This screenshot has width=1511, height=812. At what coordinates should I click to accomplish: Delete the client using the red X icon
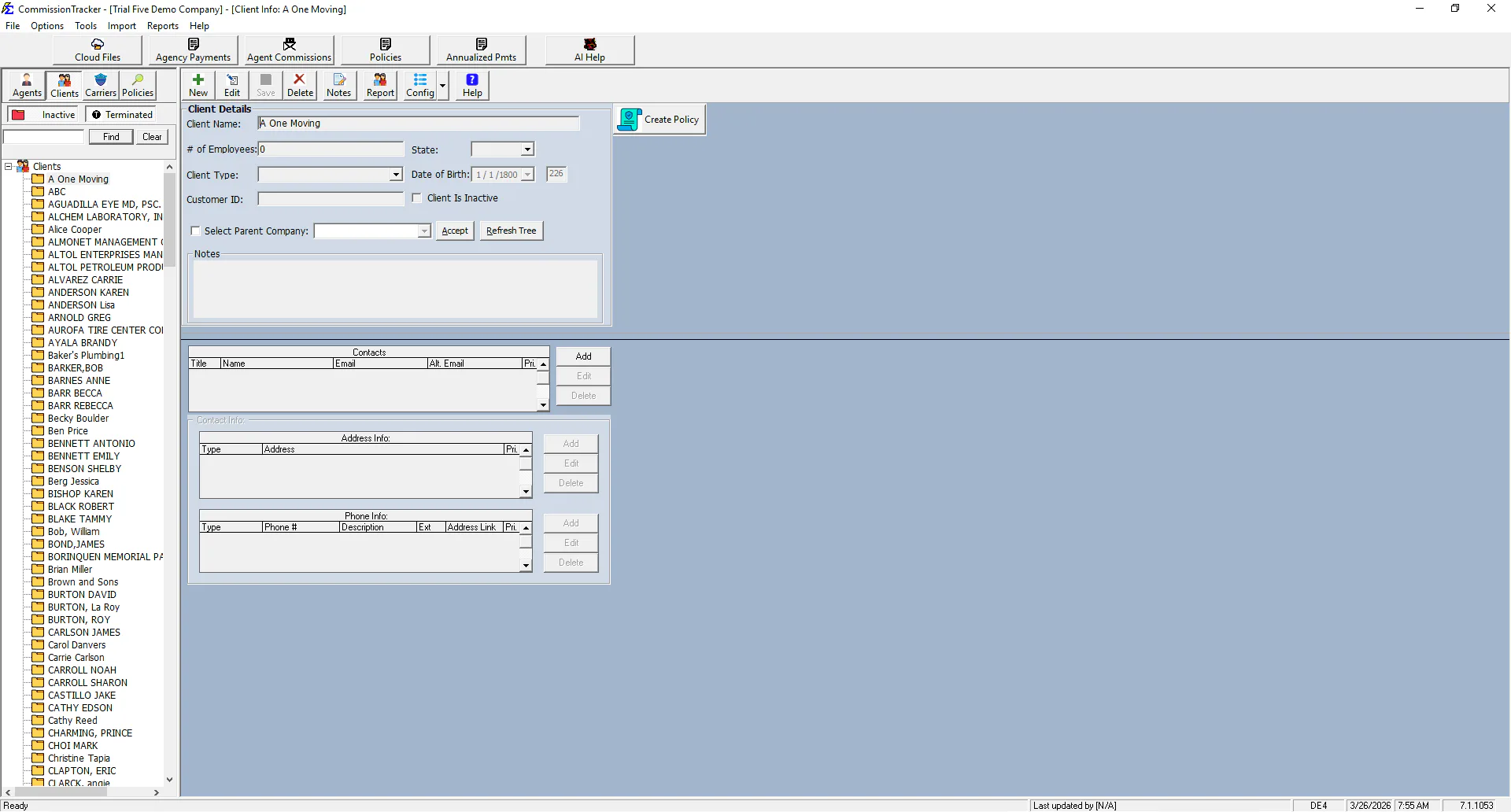pos(300,85)
